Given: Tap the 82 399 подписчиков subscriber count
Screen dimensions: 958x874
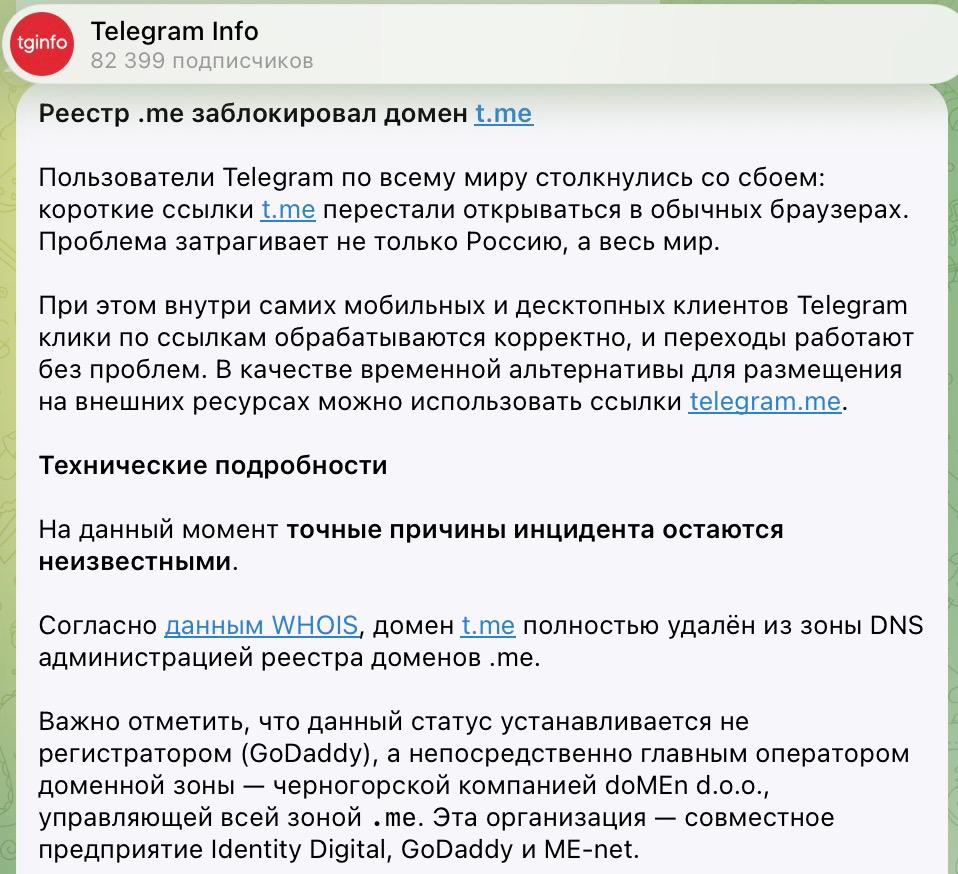Looking at the screenshot, I should point(202,61).
